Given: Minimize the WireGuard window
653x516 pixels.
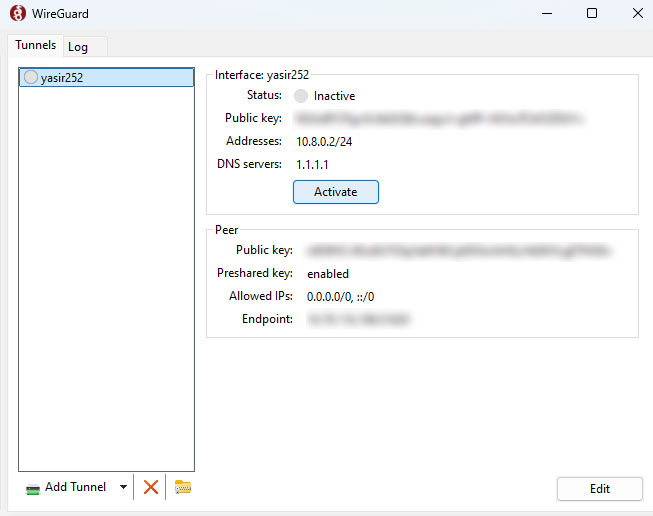Looking at the screenshot, I should pyautogui.click(x=547, y=13).
